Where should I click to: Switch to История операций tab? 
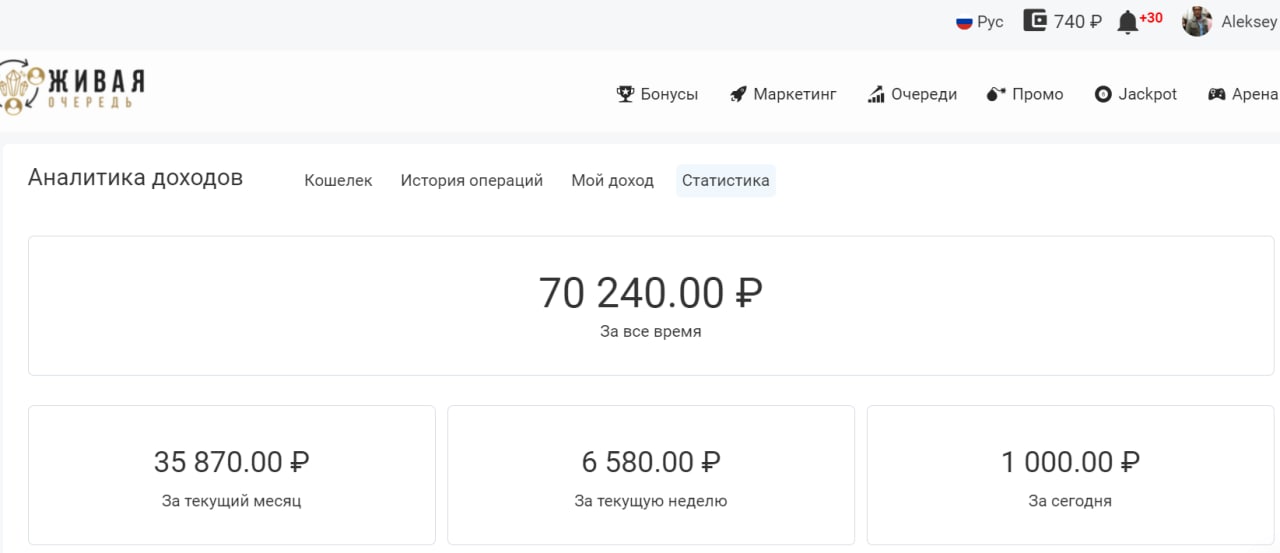click(x=472, y=181)
